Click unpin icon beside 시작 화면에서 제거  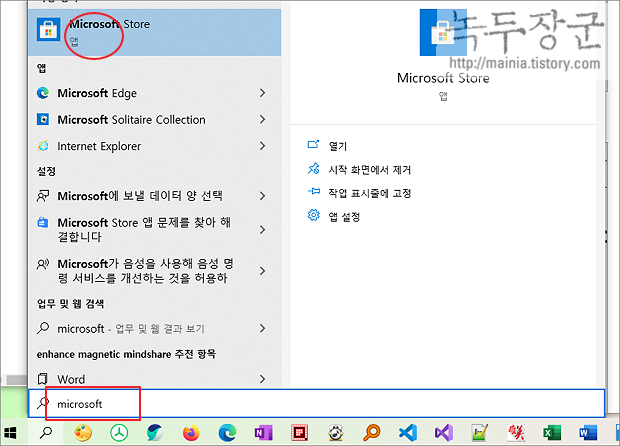pyautogui.click(x=314, y=168)
